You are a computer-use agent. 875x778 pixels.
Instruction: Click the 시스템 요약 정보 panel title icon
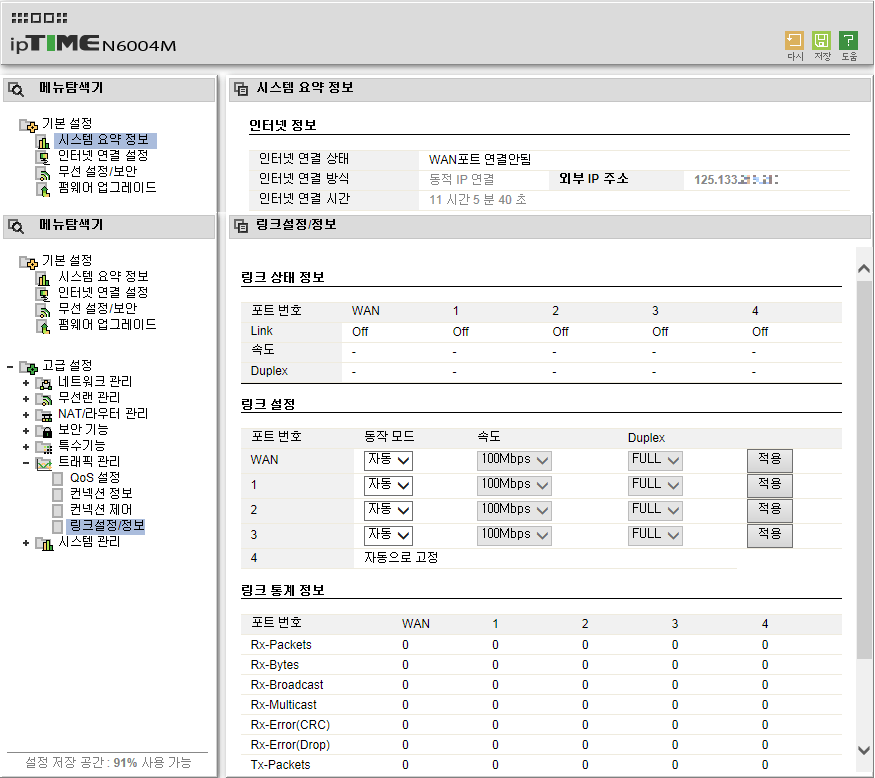click(x=241, y=89)
